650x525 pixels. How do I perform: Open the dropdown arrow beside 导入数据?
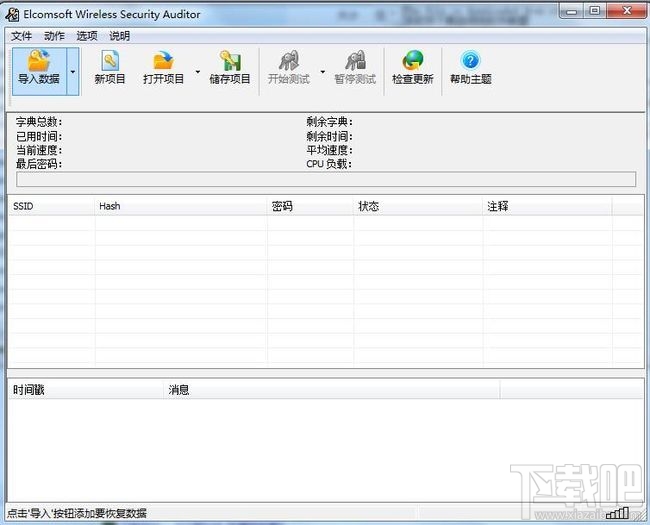click(x=73, y=71)
